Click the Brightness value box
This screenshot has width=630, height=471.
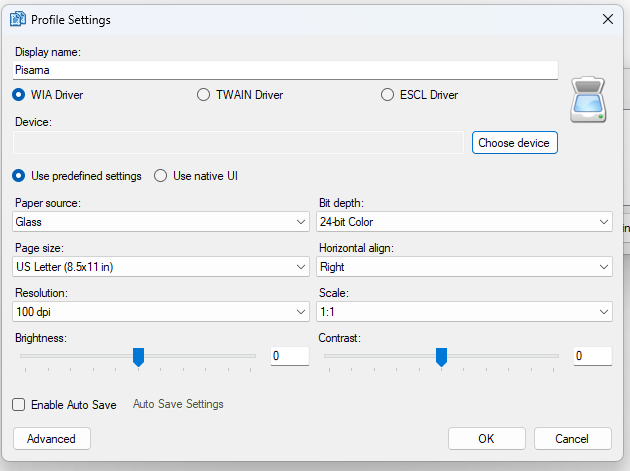tap(290, 356)
